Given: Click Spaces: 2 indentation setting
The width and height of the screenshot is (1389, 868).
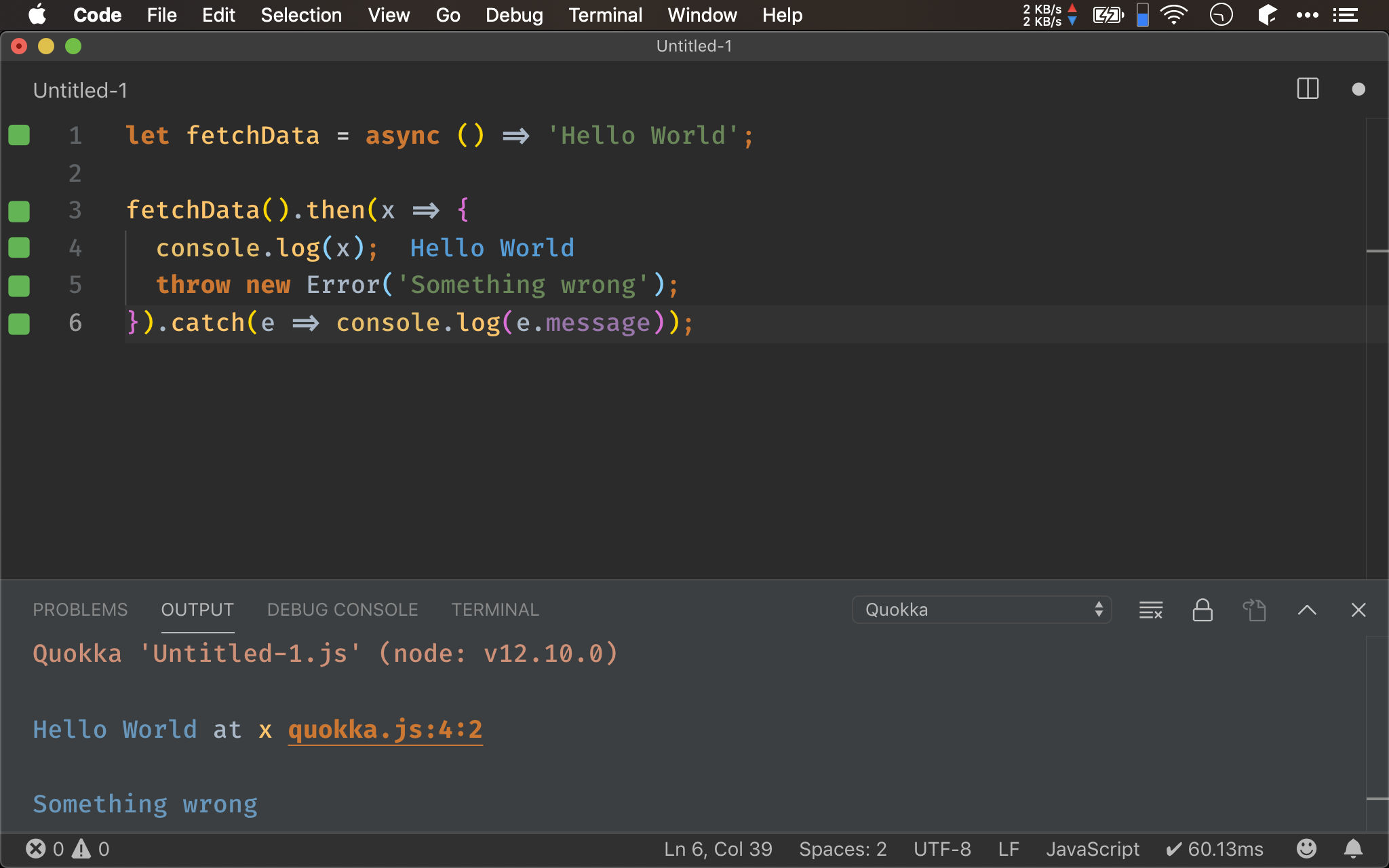Looking at the screenshot, I should coord(842,848).
